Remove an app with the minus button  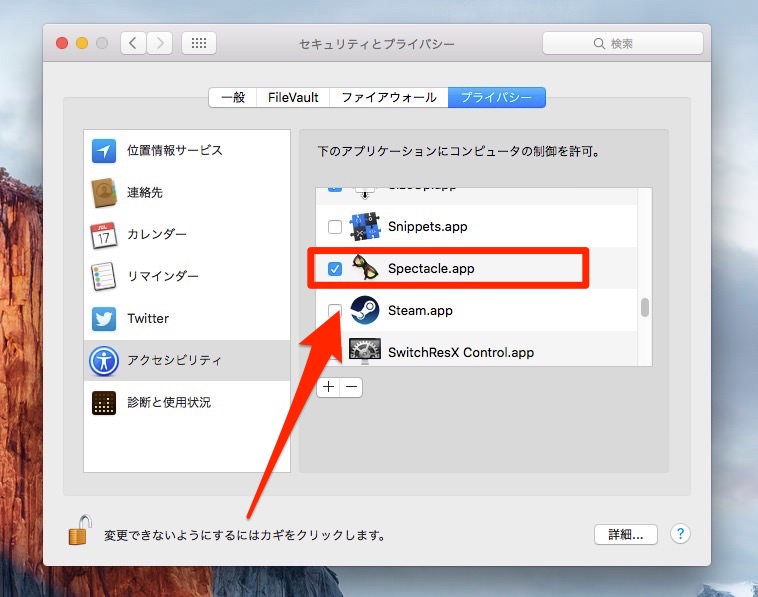click(351, 387)
